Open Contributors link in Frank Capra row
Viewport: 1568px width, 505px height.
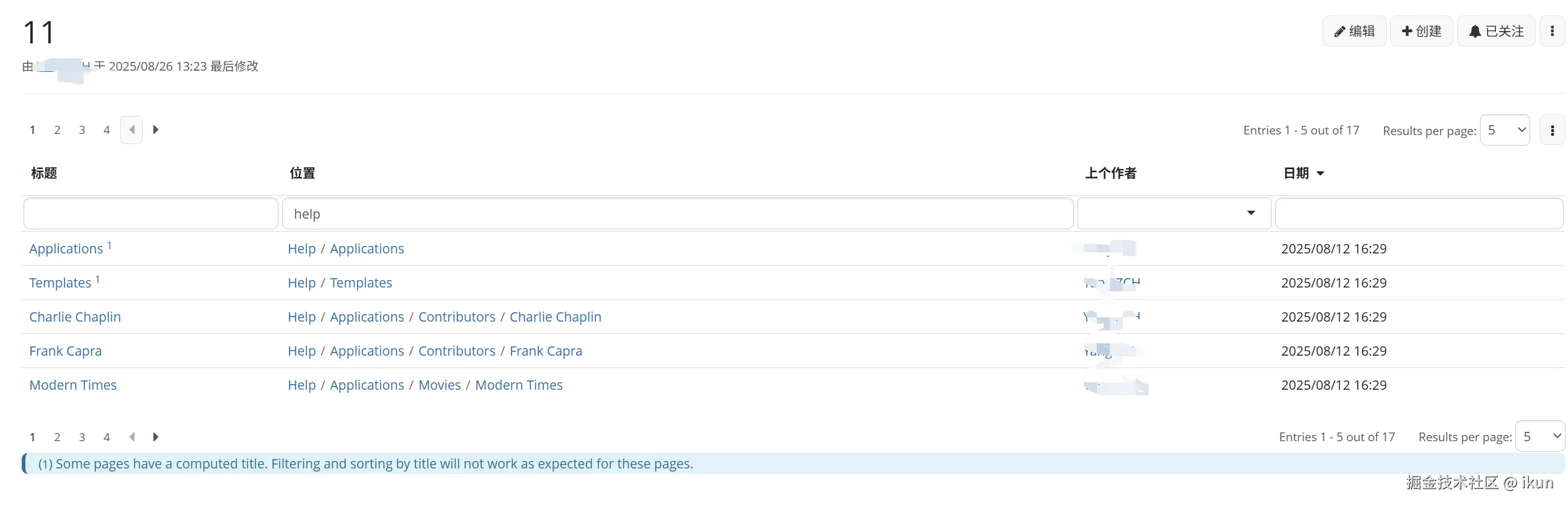tap(456, 351)
